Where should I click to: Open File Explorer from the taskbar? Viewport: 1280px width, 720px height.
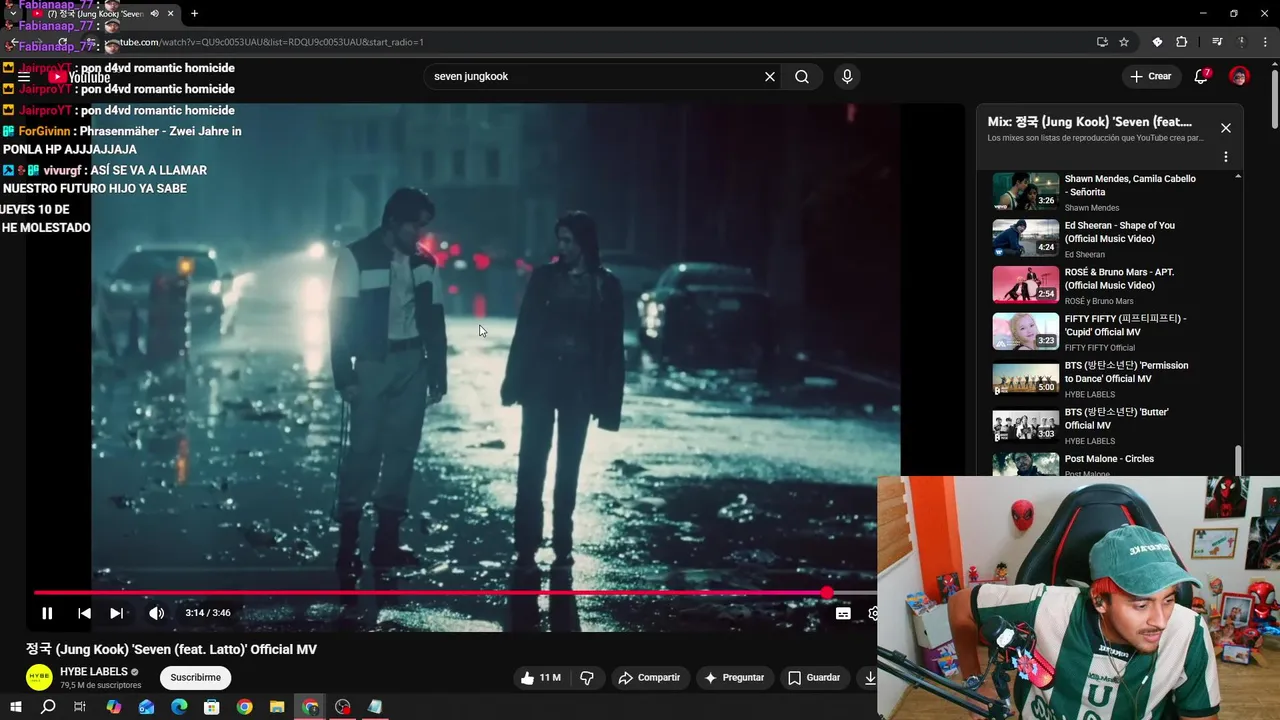pyautogui.click(x=277, y=707)
